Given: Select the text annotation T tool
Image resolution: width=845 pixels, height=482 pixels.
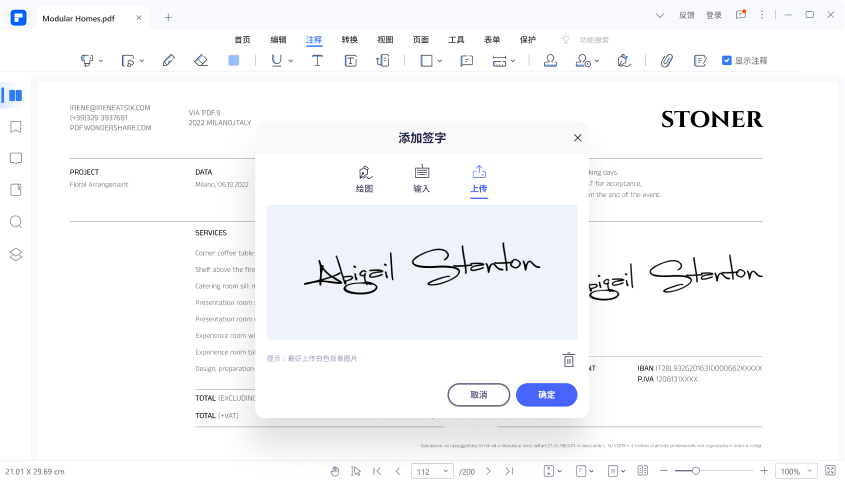Looking at the screenshot, I should [x=317, y=60].
